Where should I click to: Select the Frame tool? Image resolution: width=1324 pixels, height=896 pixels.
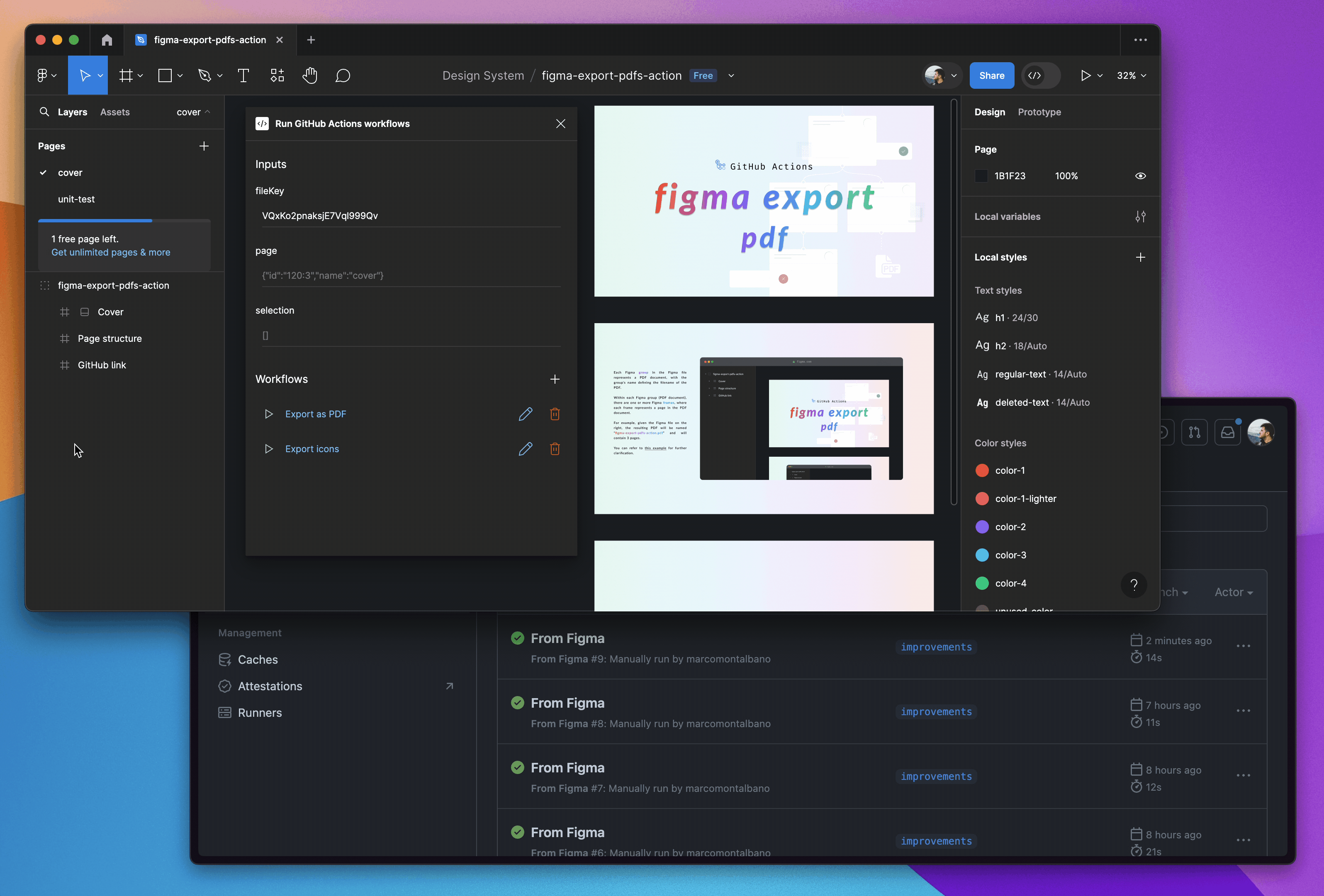coord(127,75)
